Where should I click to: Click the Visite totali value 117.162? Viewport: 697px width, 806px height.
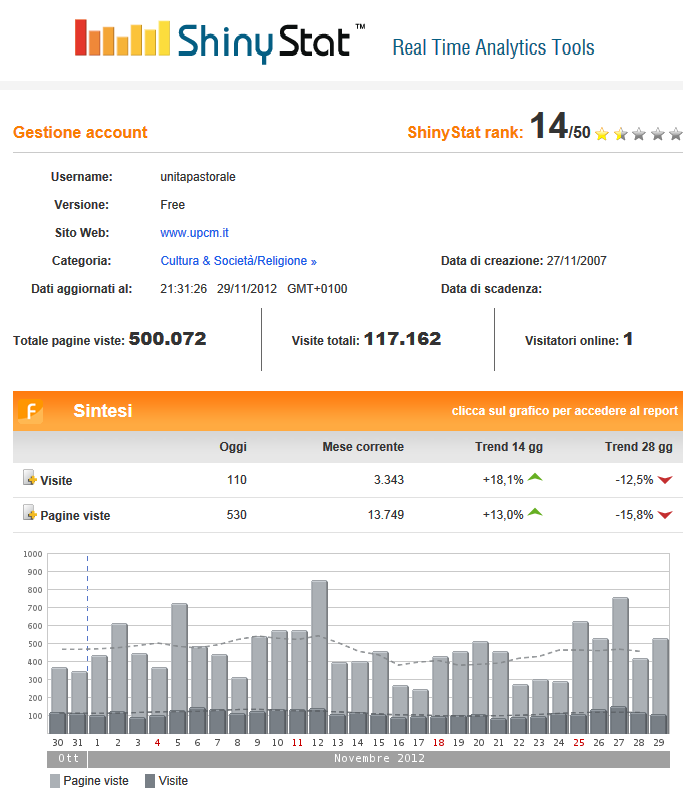pos(402,339)
